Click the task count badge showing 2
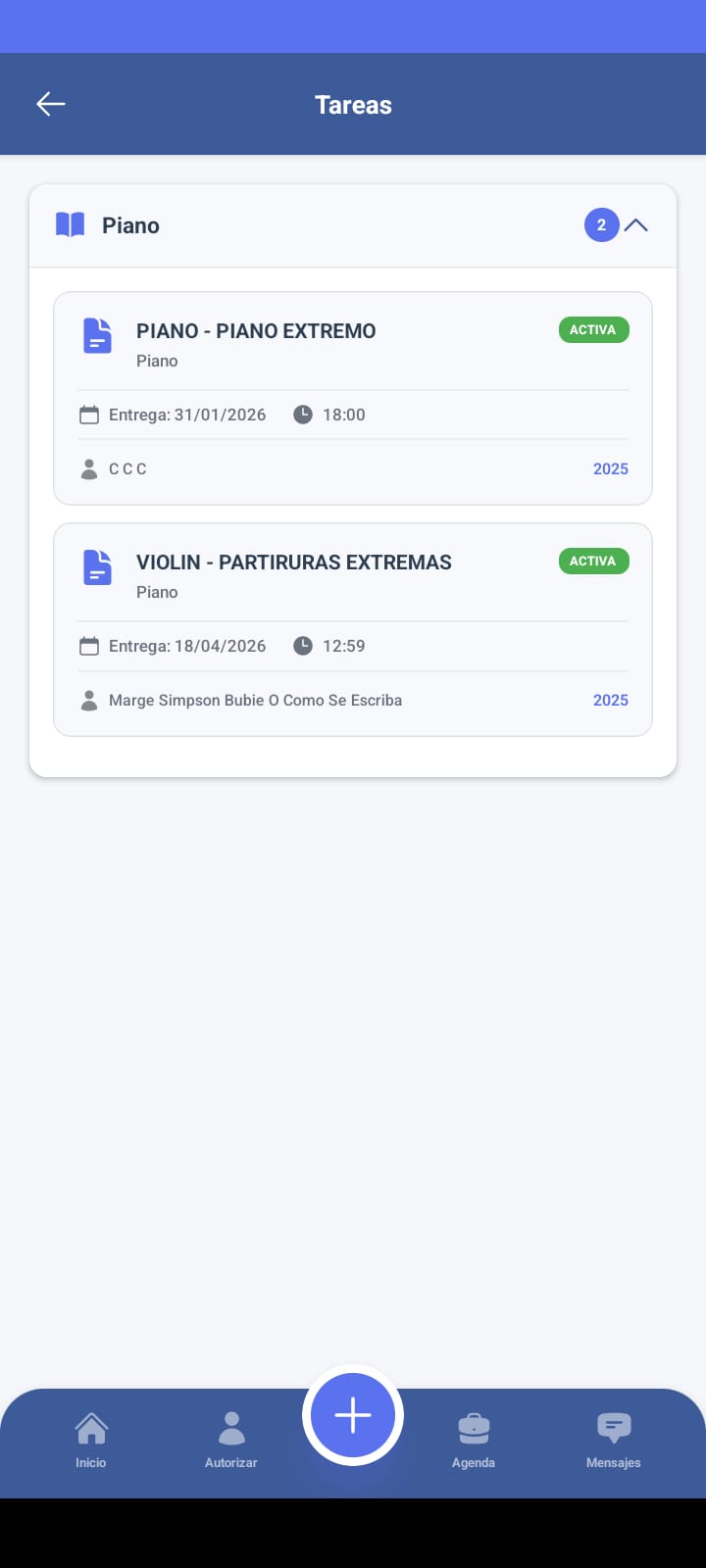The image size is (706, 1568). tap(601, 225)
